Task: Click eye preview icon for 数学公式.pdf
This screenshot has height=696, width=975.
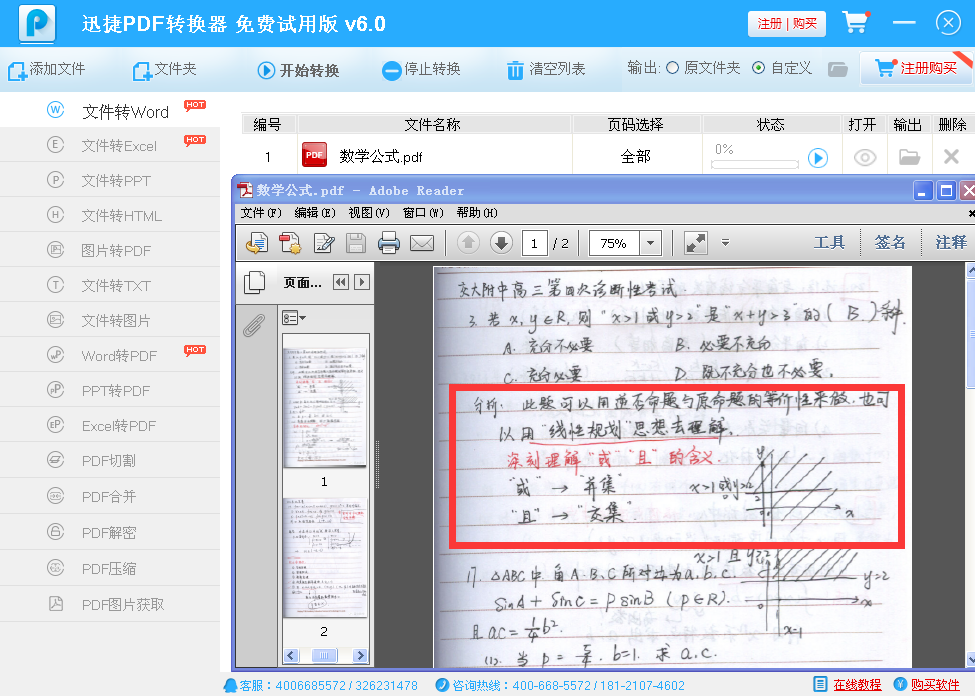Action: [x=865, y=157]
